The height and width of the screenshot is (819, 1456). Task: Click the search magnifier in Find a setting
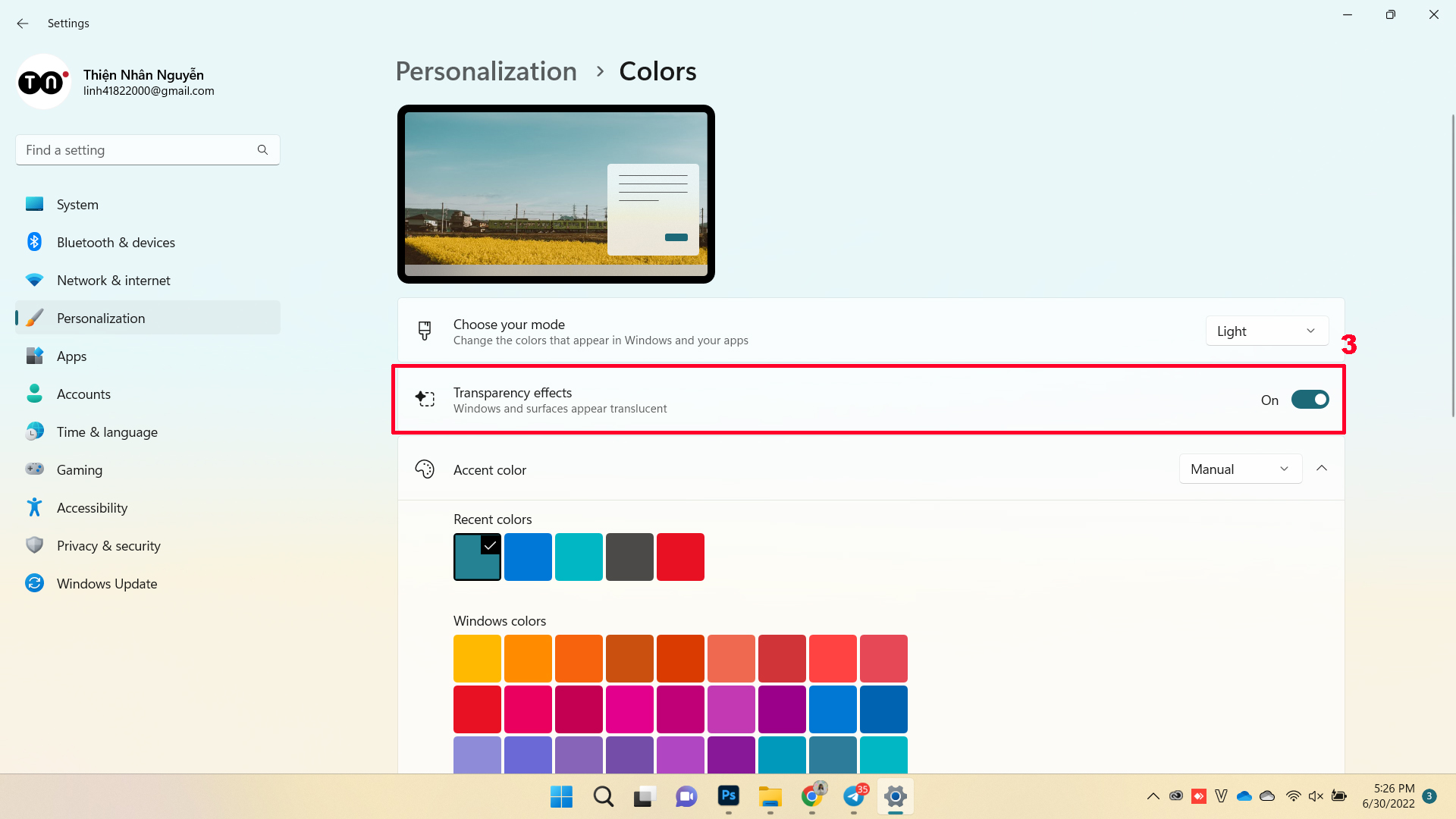pyautogui.click(x=262, y=150)
